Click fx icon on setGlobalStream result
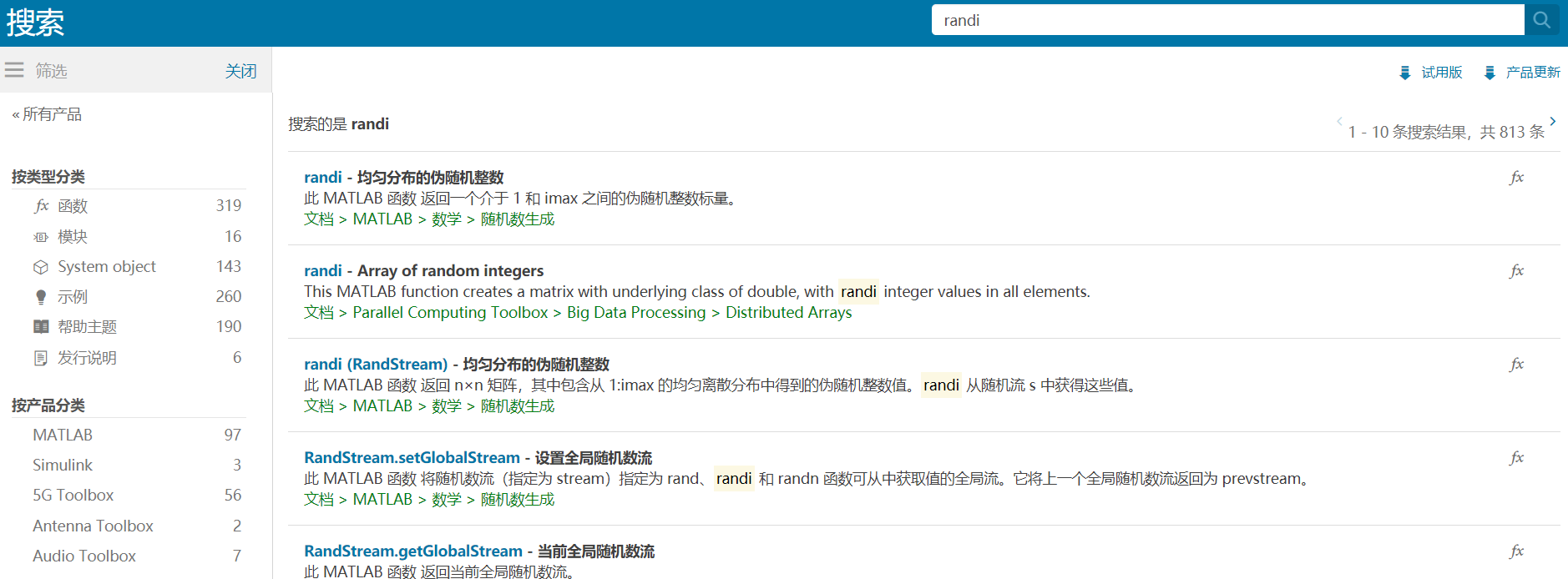The image size is (1568, 579). pyautogui.click(x=1517, y=457)
